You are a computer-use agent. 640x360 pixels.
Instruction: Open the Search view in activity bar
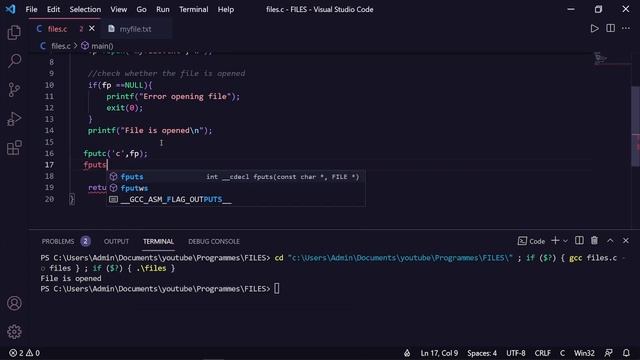pyautogui.click(x=14, y=61)
